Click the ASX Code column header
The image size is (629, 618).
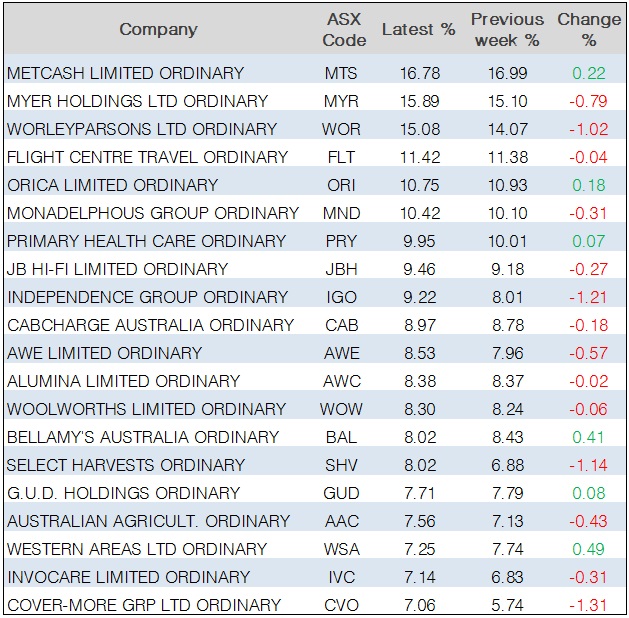click(341, 29)
